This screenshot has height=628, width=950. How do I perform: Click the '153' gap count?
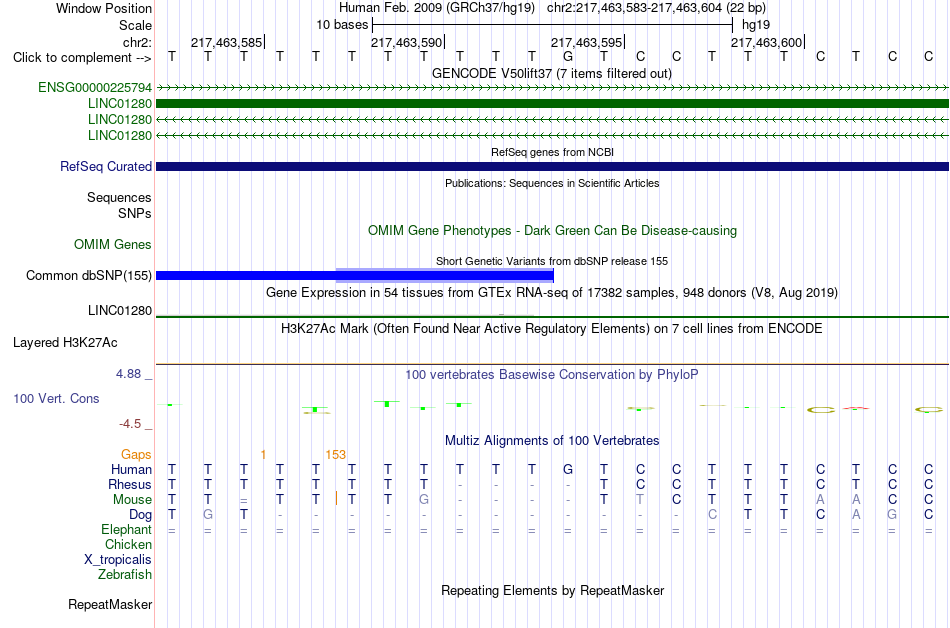pos(336,455)
